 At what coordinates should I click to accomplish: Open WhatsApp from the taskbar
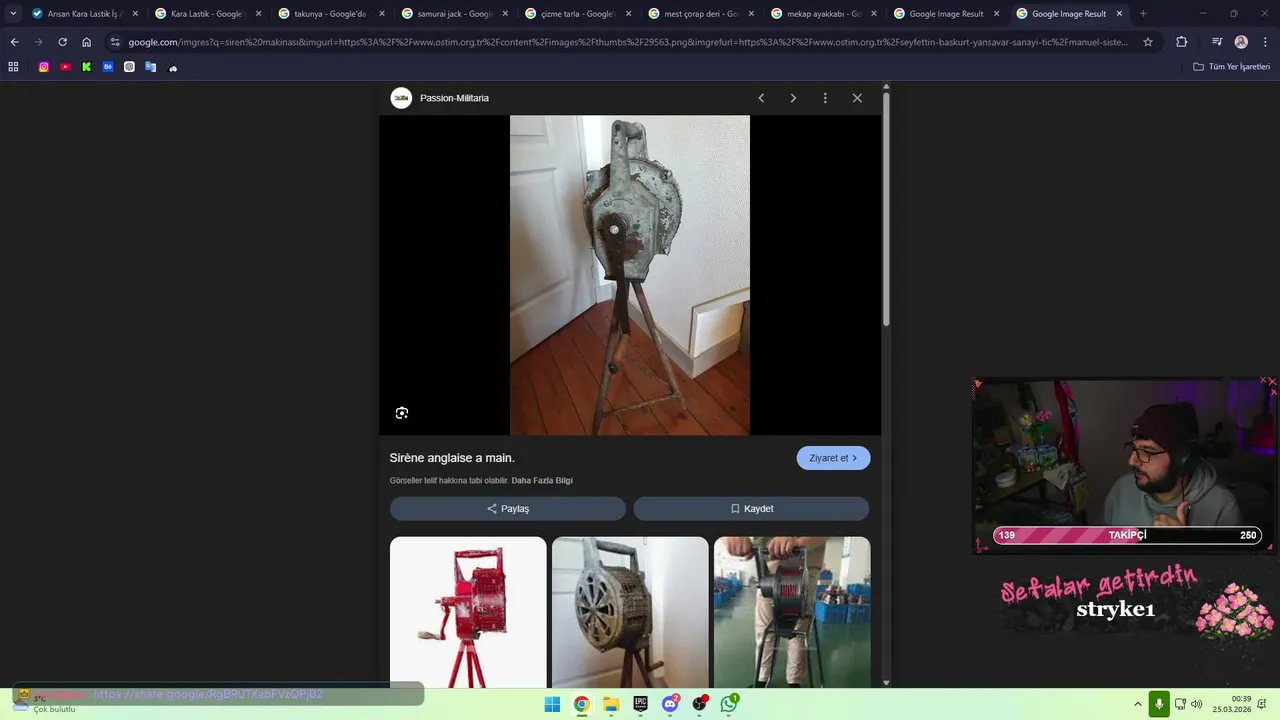click(729, 704)
